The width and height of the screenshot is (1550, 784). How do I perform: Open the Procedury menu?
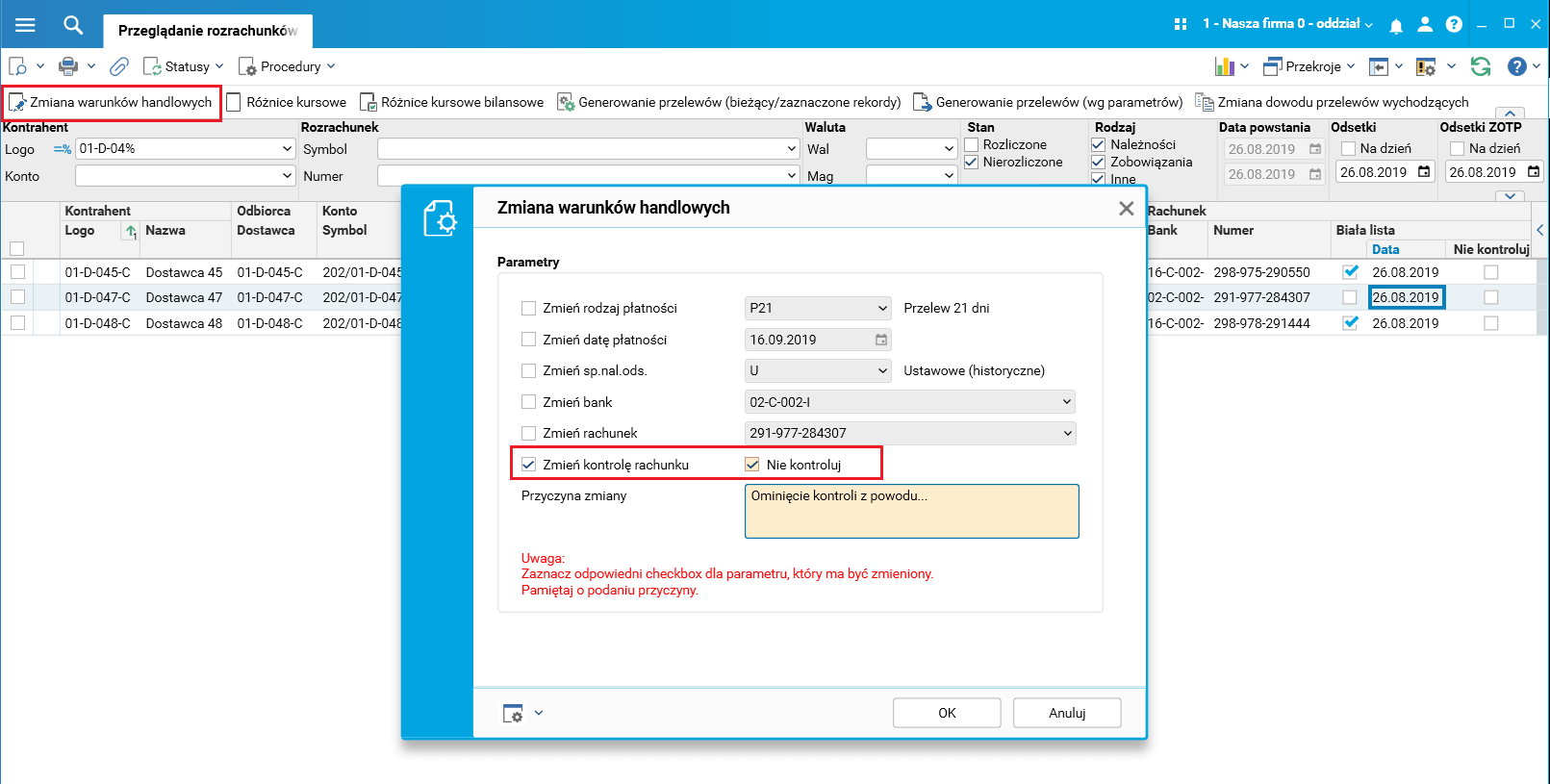287,66
